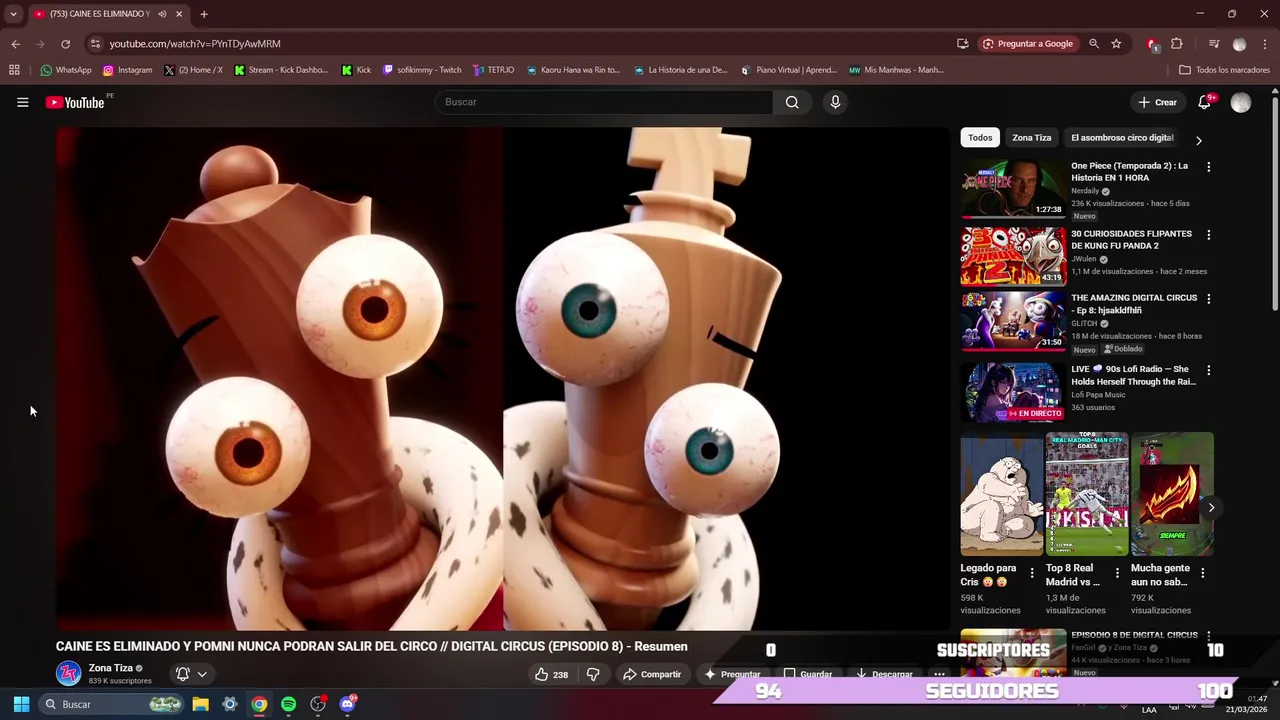Open Kaoru Hana wa Rin bookmark
The height and width of the screenshot is (720, 1280).
tap(573, 70)
